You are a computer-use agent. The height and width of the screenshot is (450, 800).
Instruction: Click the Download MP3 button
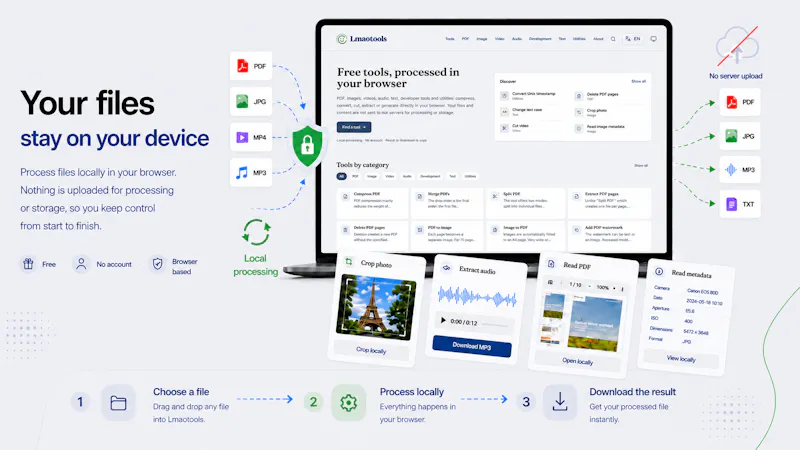point(472,346)
